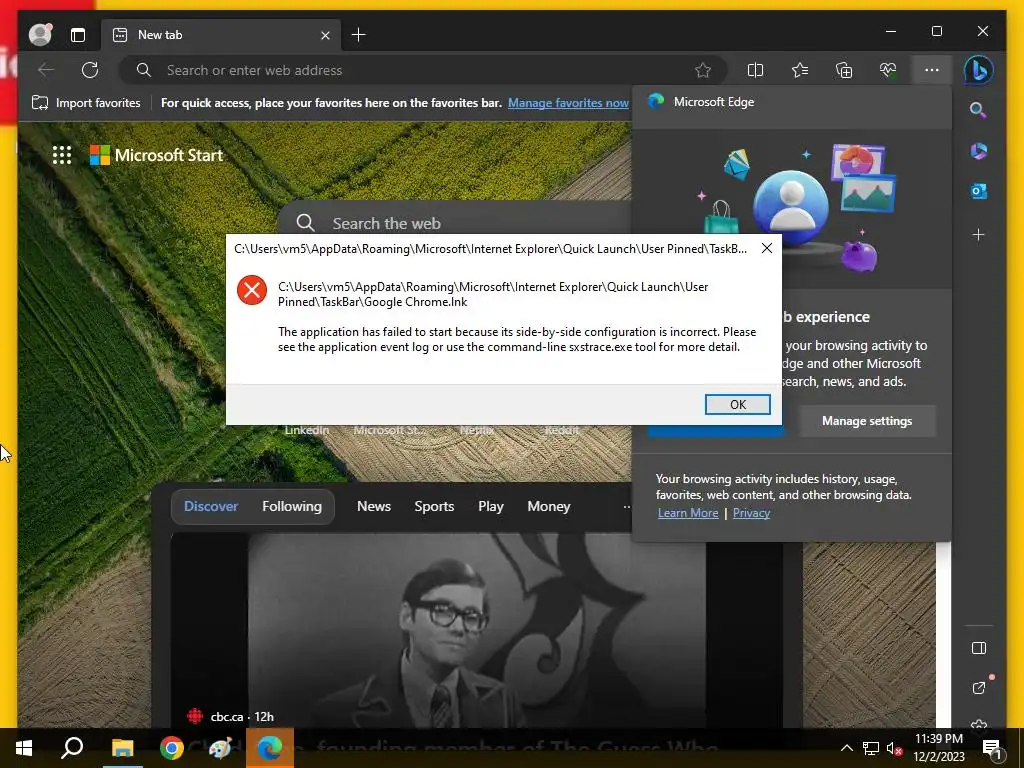Open Browser essentials heart icon

click(888, 70)
